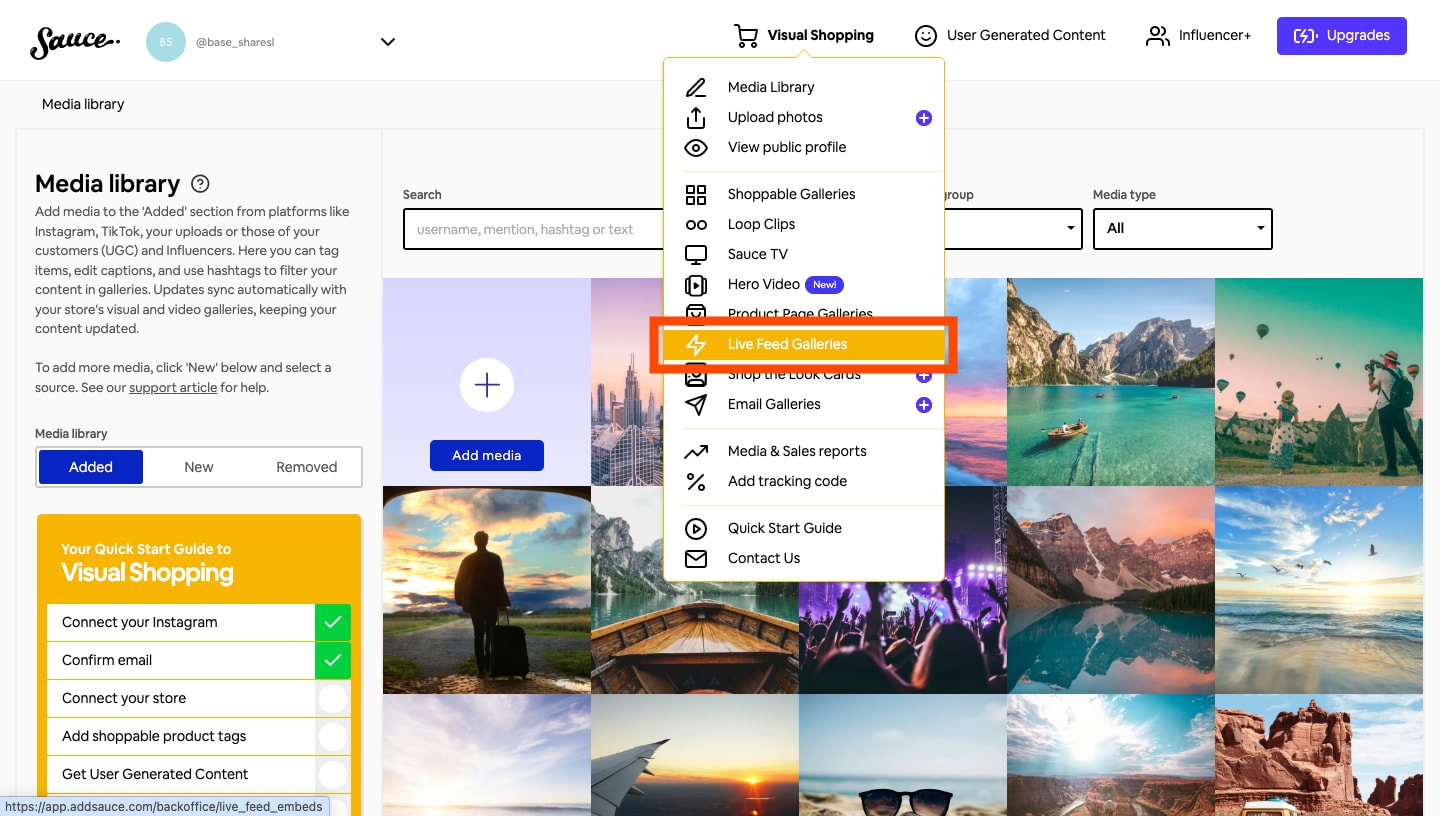Screen dimensions: 1440x816
Task: Click the help icon beside Media library heading
Action: pyautogui.click(x=200, y=183)
